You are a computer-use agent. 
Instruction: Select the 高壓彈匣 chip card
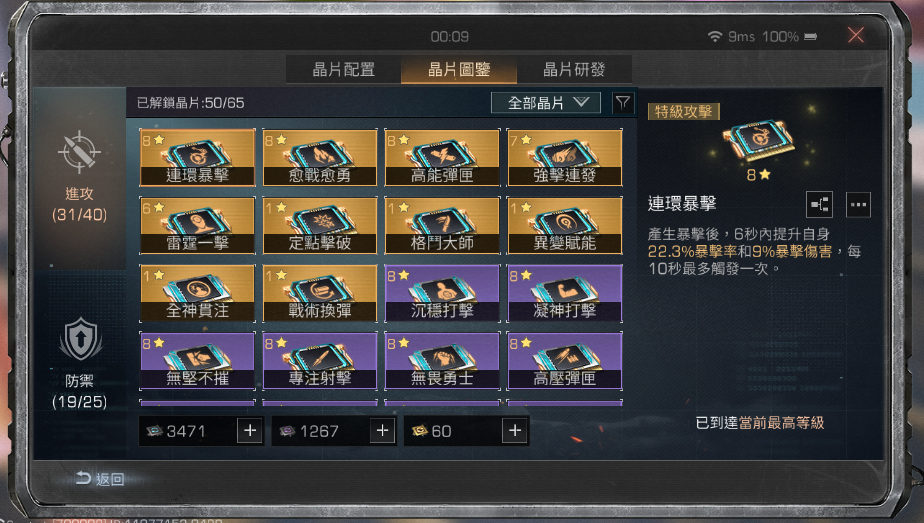point(565,360)
